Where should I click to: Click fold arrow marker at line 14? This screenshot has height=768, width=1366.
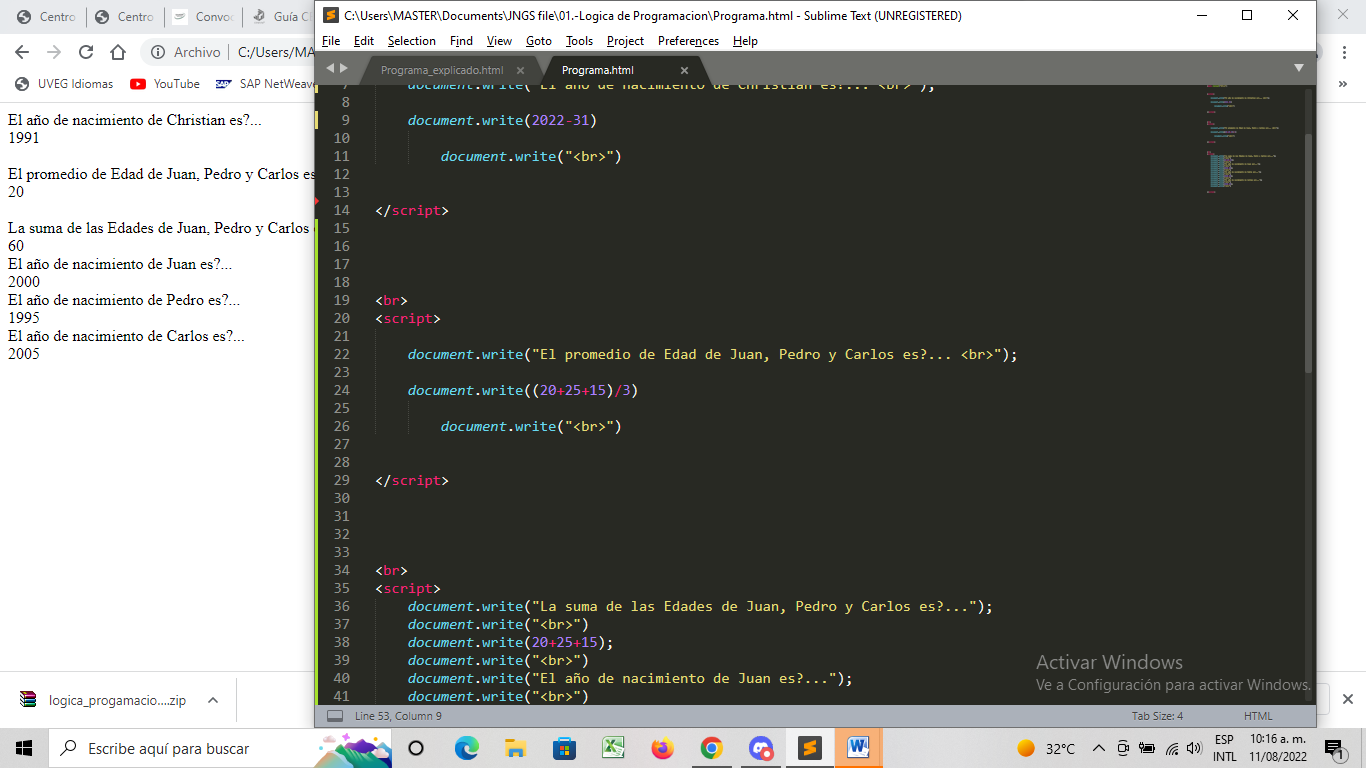[x=317, y=201]
